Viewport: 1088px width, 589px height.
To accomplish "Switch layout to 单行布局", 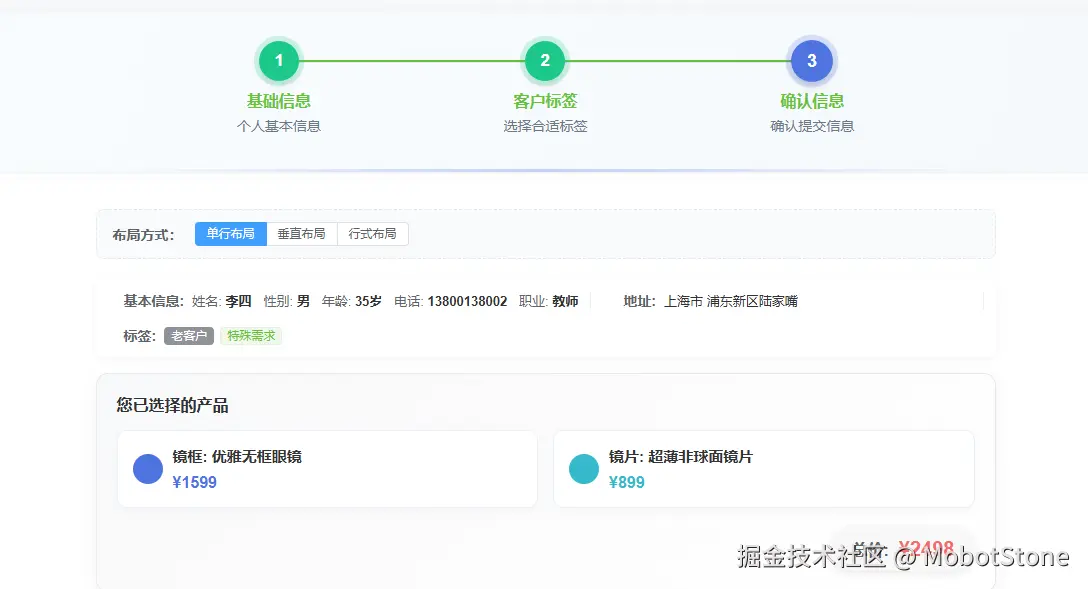I will click(230, 233).
